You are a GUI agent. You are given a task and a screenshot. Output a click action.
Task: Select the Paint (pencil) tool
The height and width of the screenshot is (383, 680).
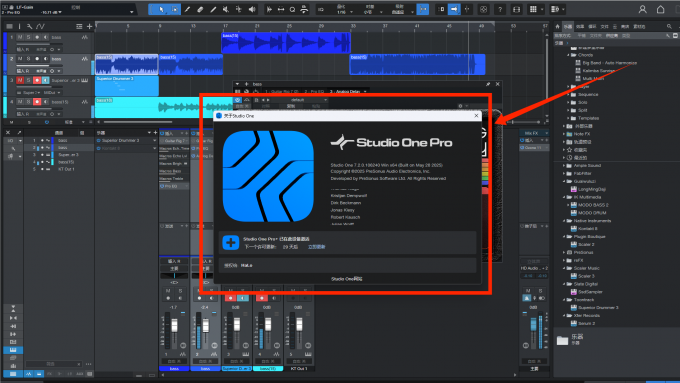coord(213,9)
